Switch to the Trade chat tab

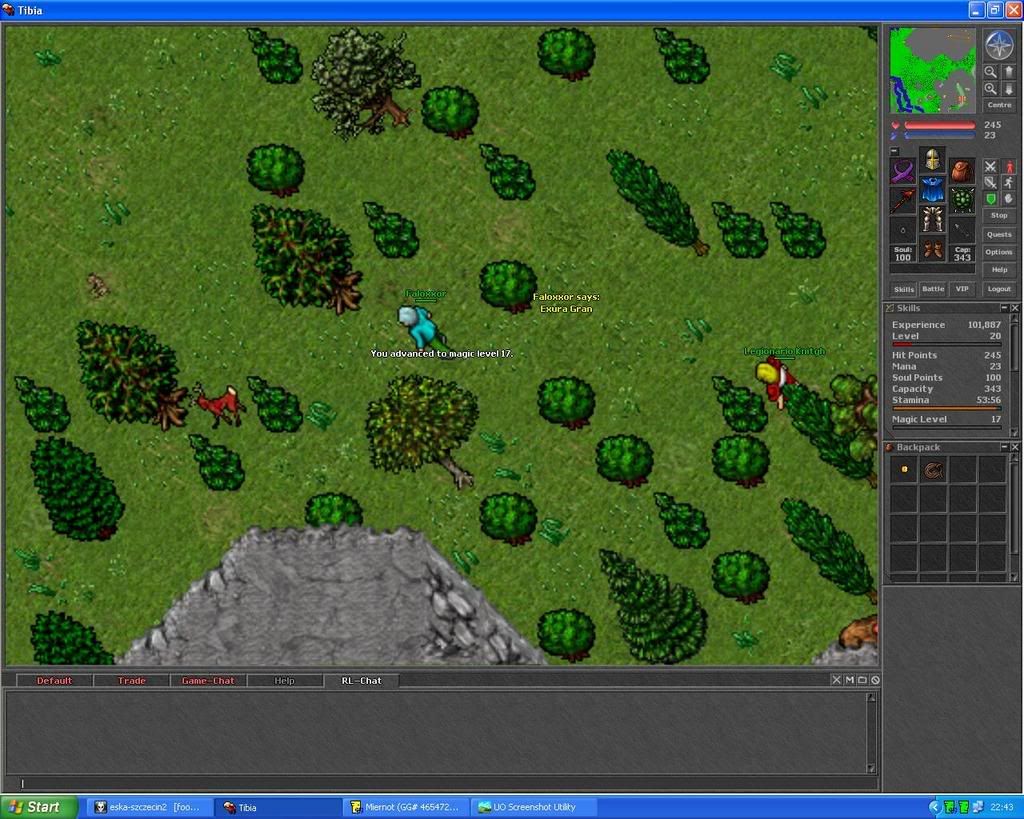point(131,681)
